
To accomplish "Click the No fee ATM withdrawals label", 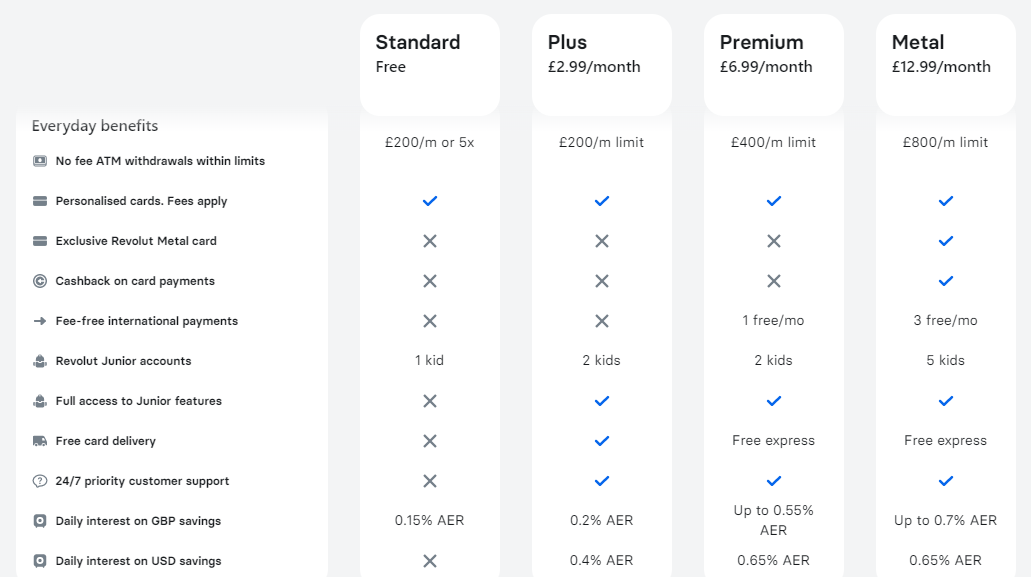I will (x=160, y=161).
